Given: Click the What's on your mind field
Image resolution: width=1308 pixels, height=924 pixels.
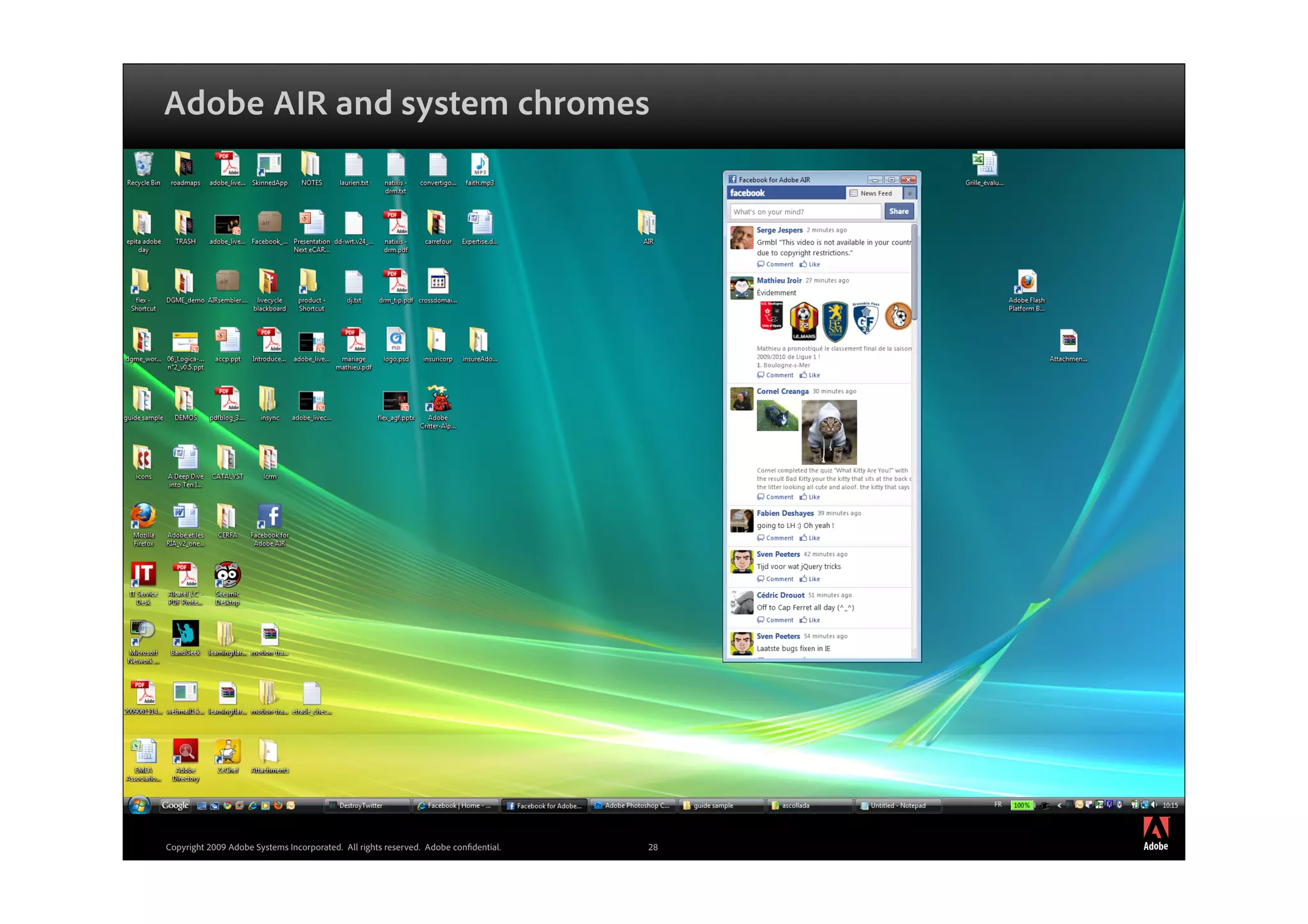Looking at the screenshot, I should [x=805, y=211].
